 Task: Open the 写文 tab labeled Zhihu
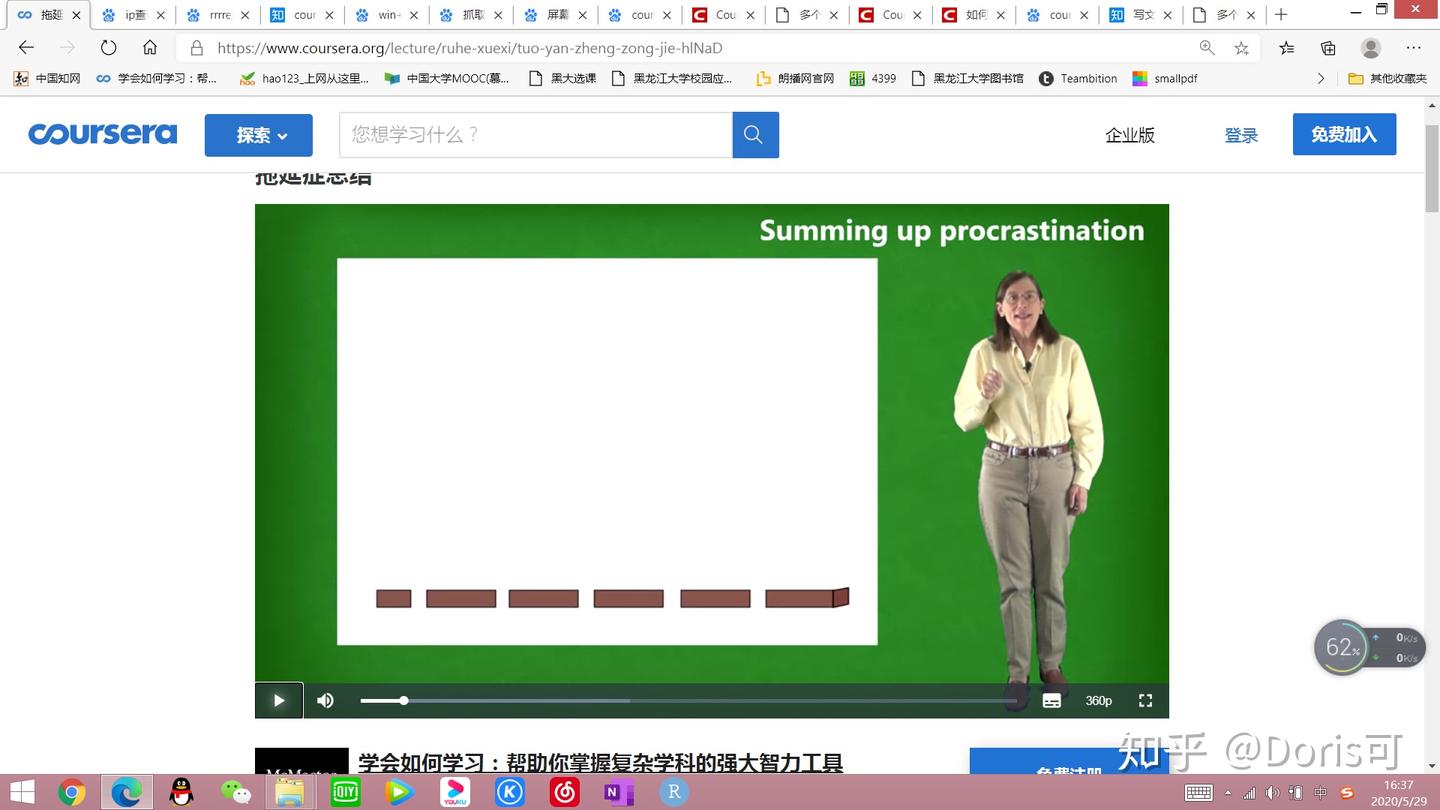click(1135, 15)
